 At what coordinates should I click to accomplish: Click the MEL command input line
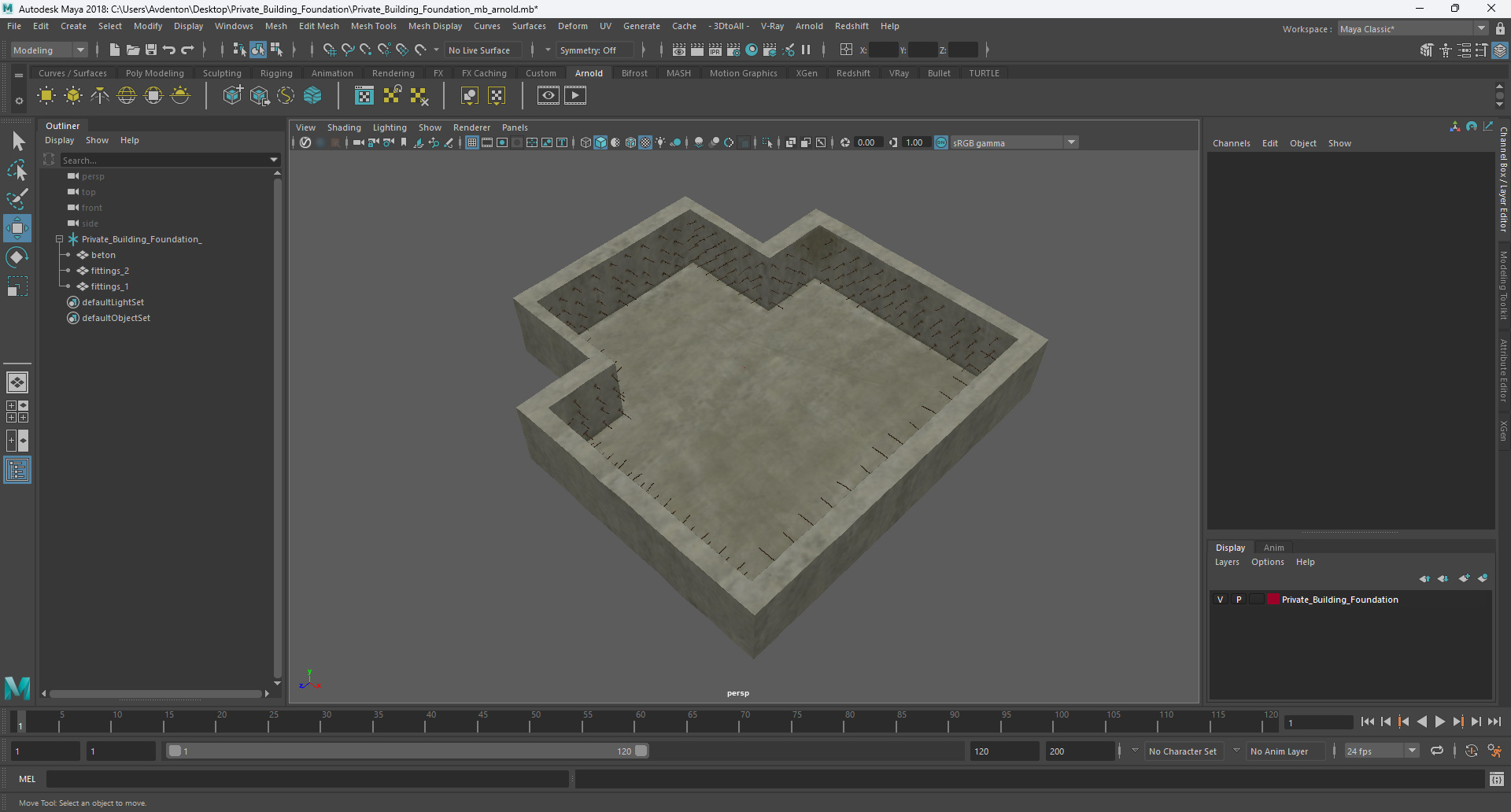click(308, 779)
